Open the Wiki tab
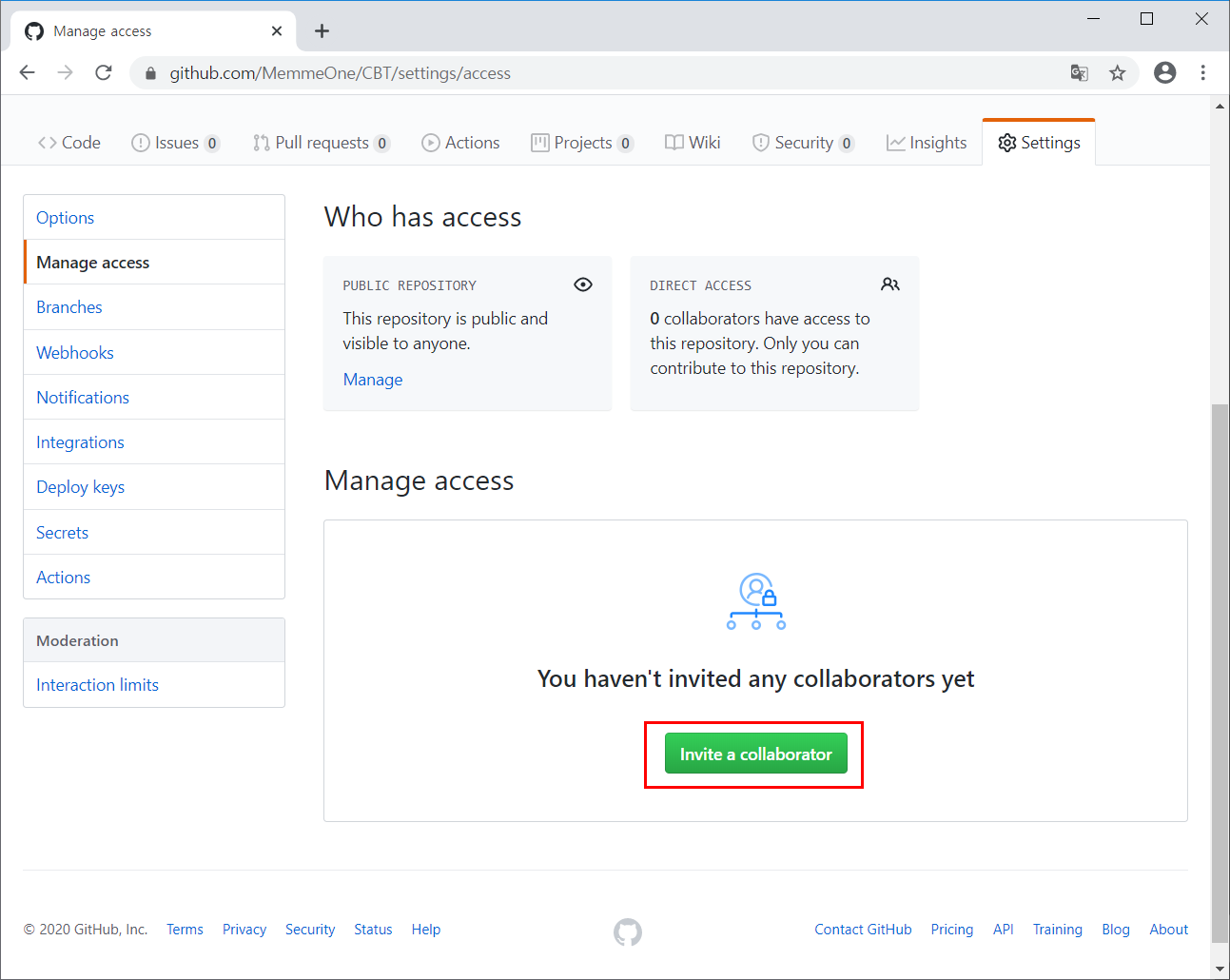The width and height of the screenshot is (1230, 980). 693,143
